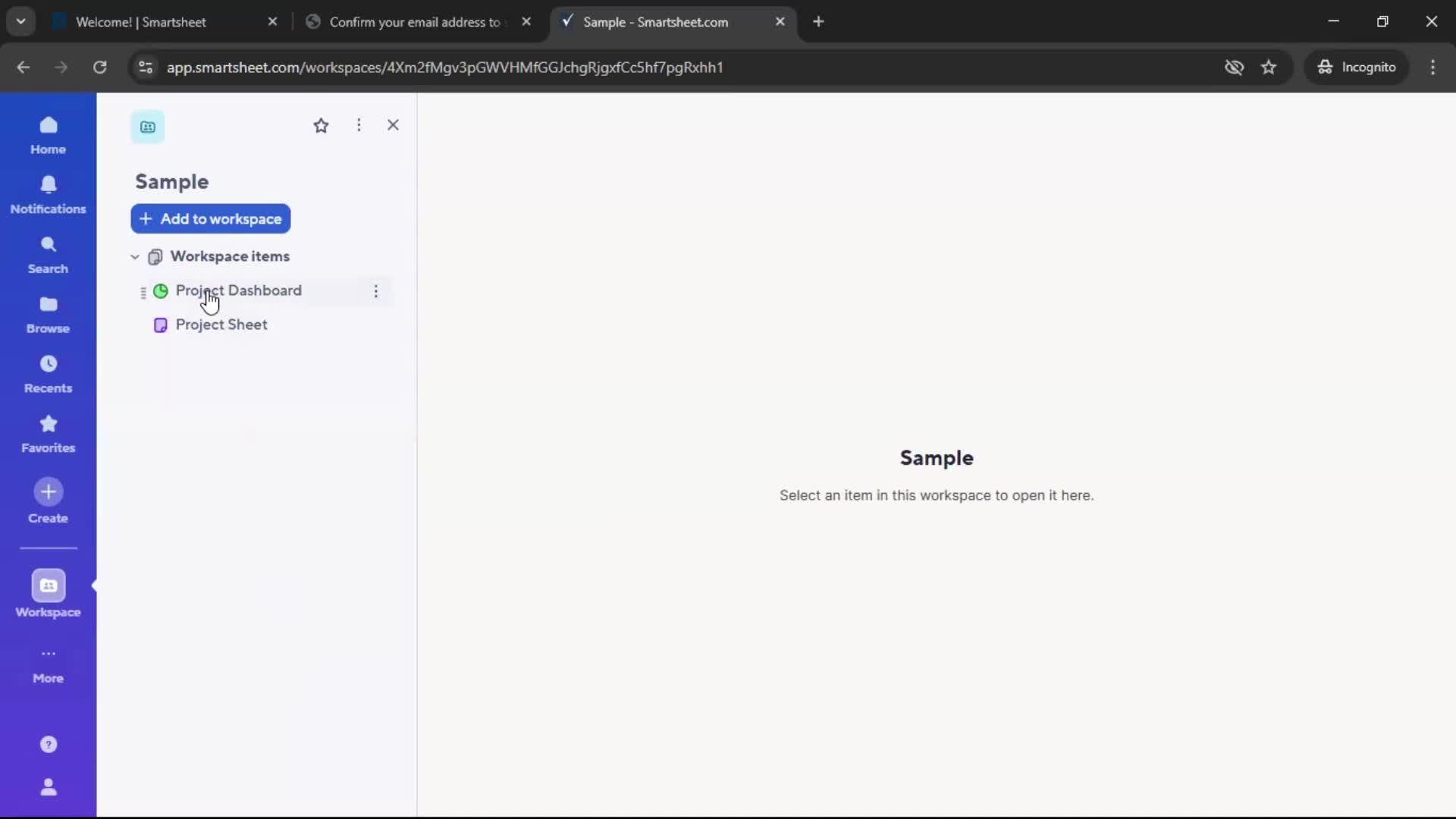Viewport: 1456px width, 819px height.
Task: Bookmark the current page
Action: point(1269,67)
